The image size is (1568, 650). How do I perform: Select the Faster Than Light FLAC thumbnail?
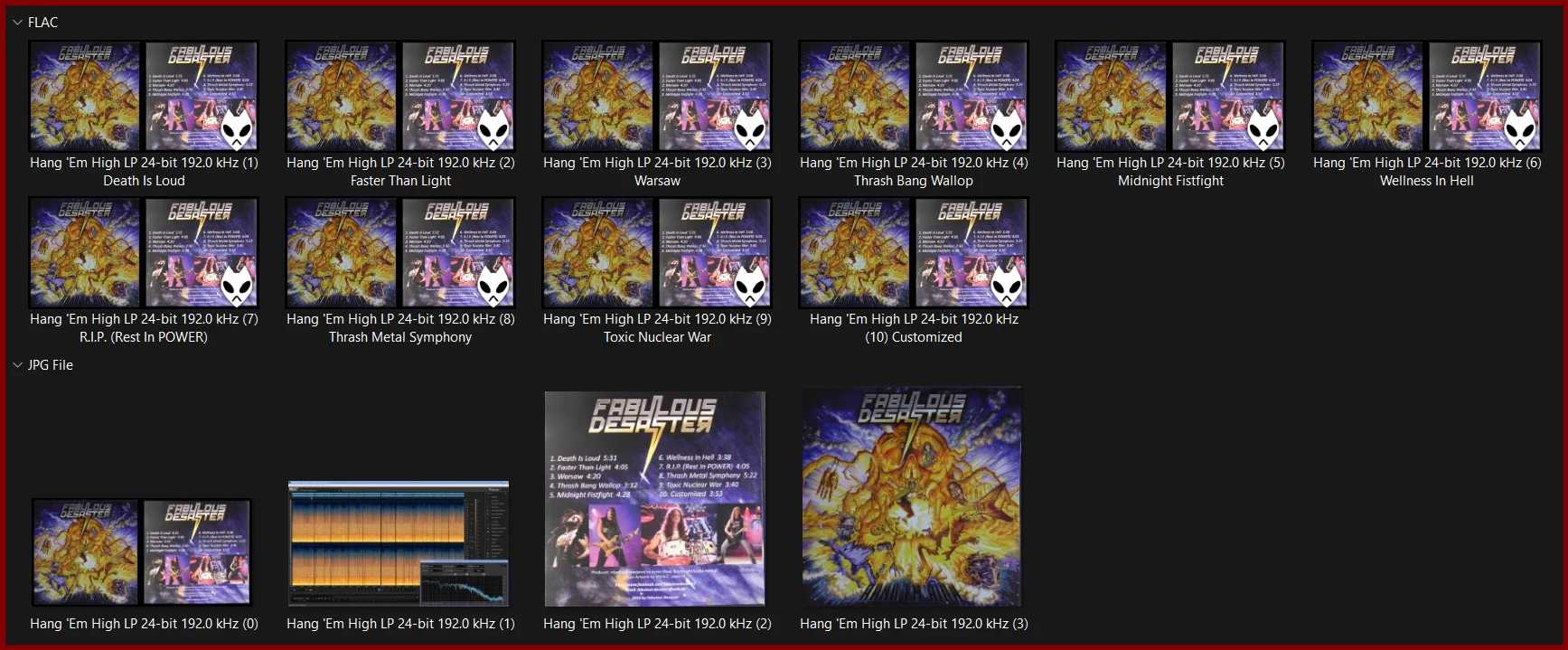click(400, 96)
